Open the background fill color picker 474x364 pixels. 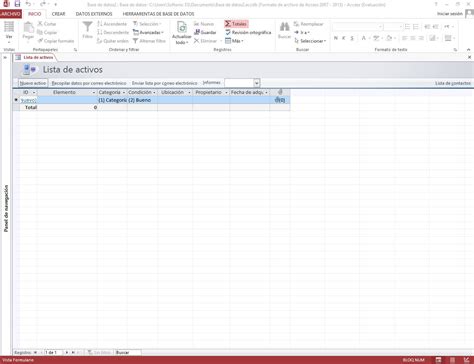[x=391, y=38]
